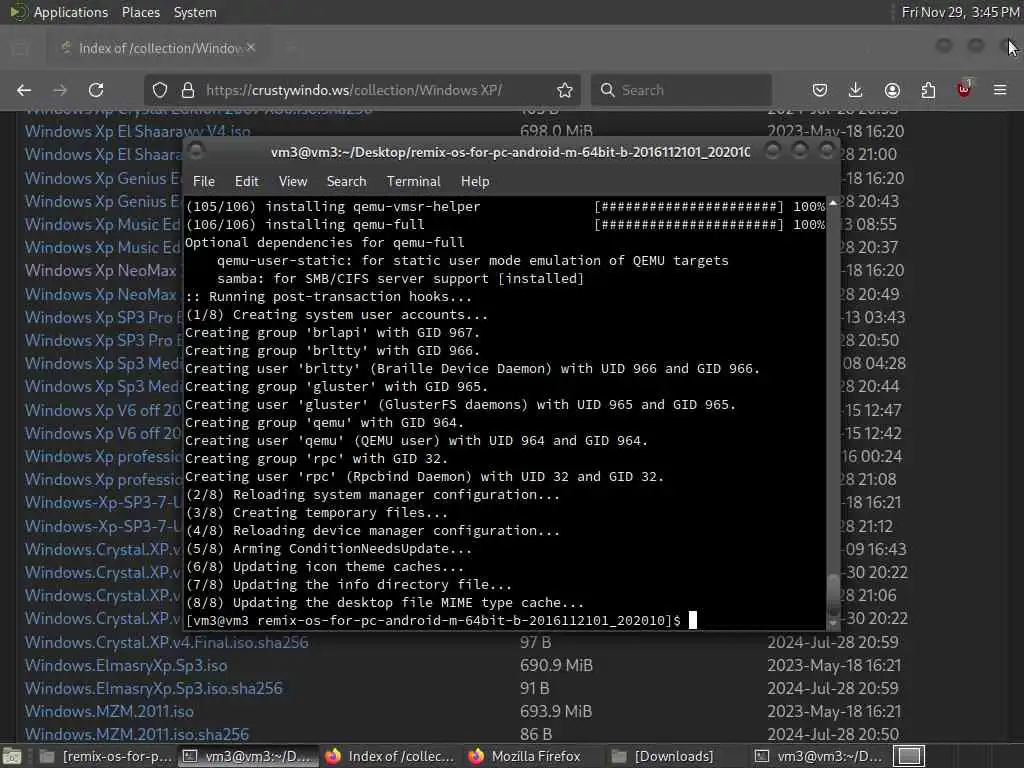Open Firefox hamburger application menu
The height and width of the screenshot is (768, 1024).
[1000, 90]
